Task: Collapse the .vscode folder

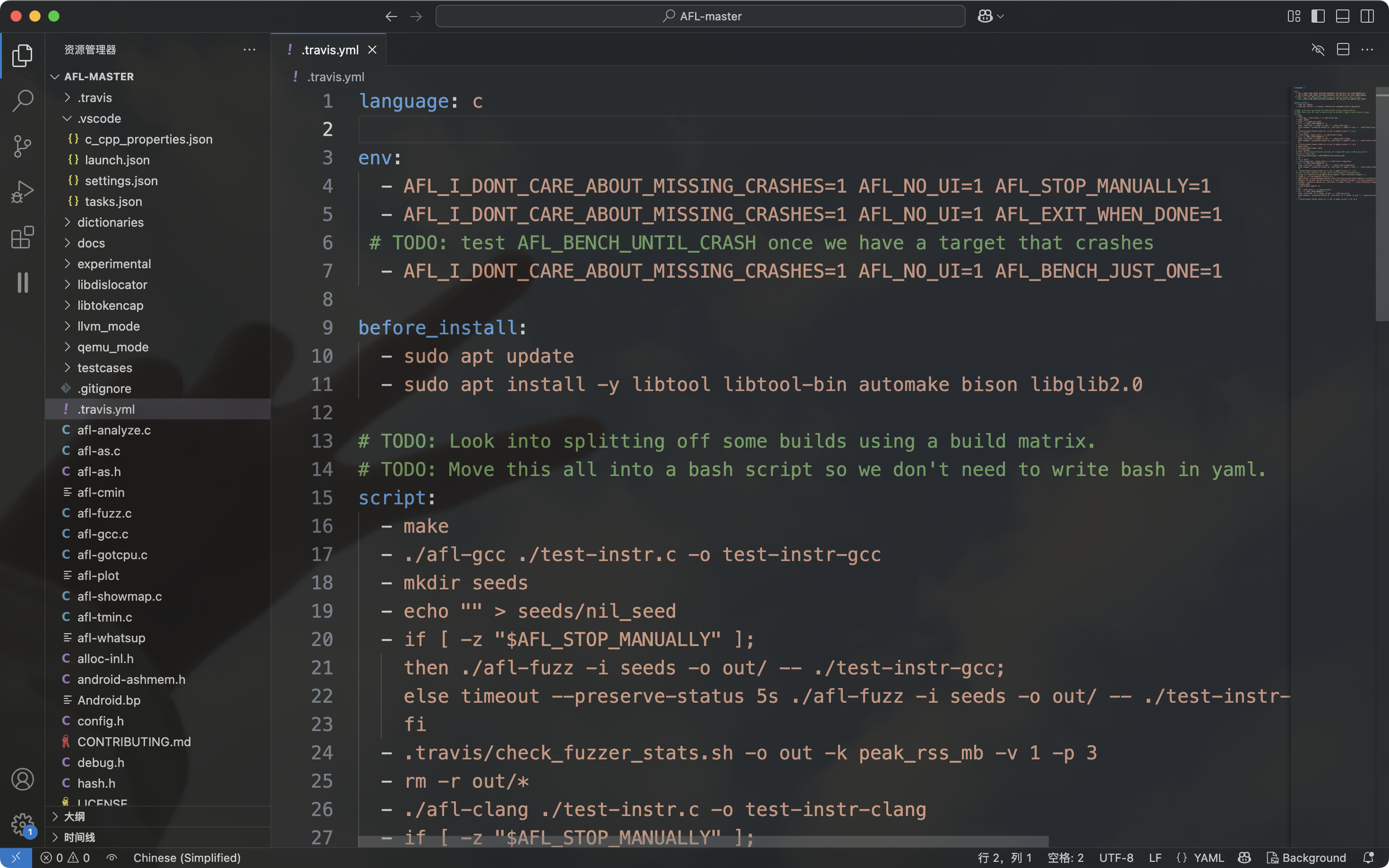Action: (x=99, y=118)
